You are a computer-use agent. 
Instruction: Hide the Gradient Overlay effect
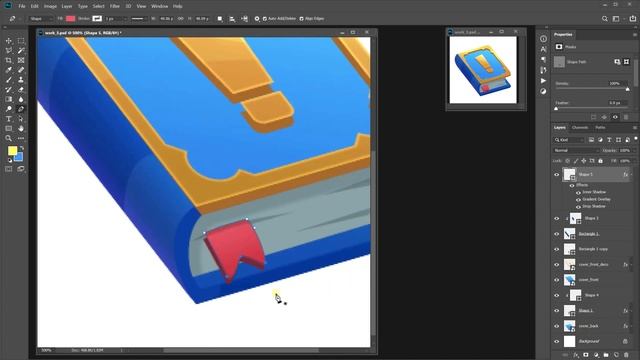click(578, 200)
